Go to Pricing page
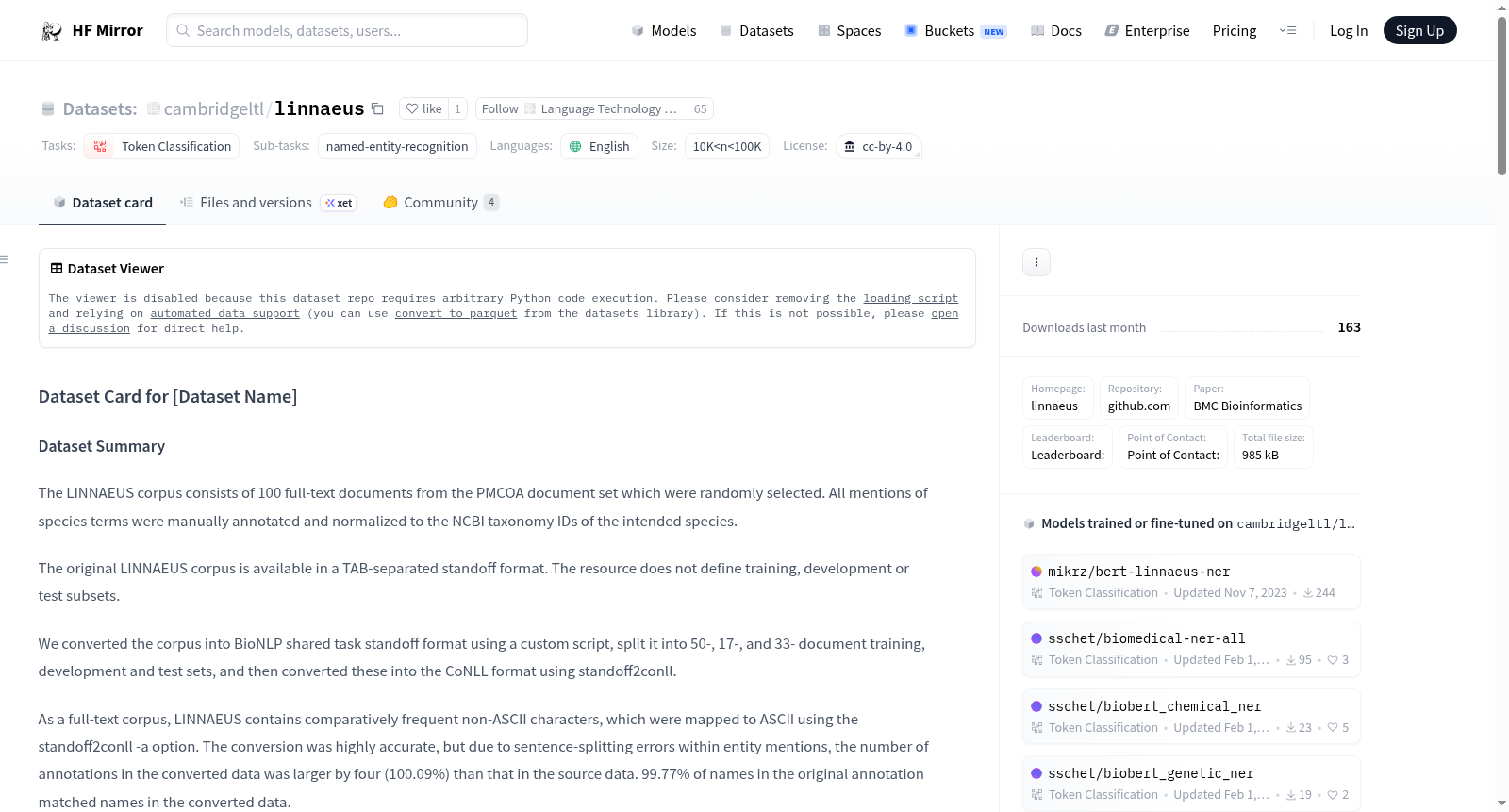This screenshot has height=812, width=1509. 1235,31
